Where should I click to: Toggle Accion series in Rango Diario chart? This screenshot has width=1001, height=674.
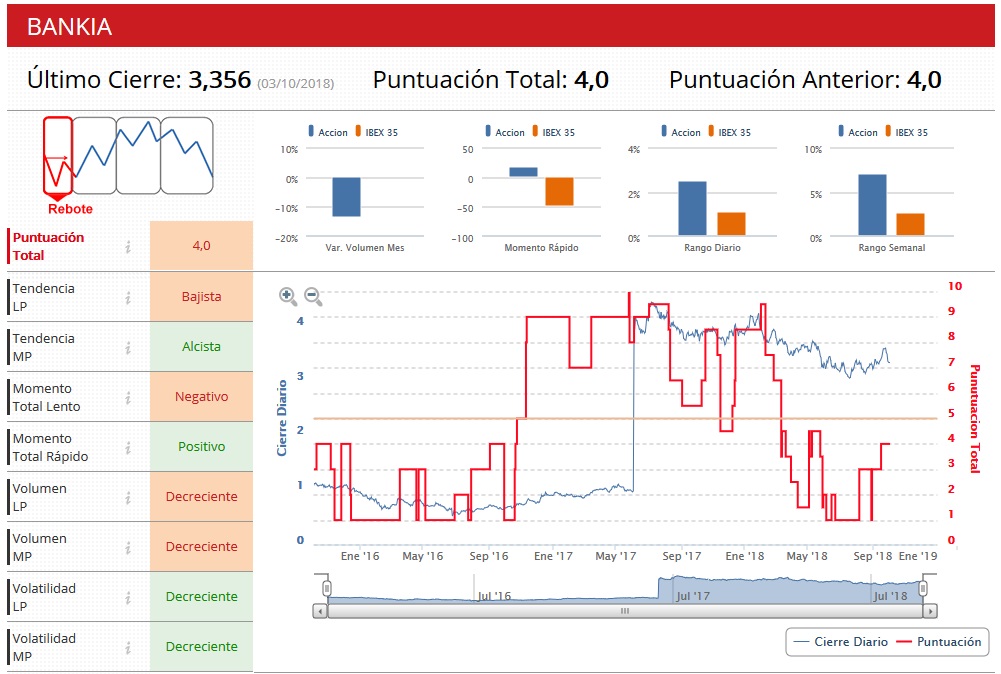coord(681,132)
